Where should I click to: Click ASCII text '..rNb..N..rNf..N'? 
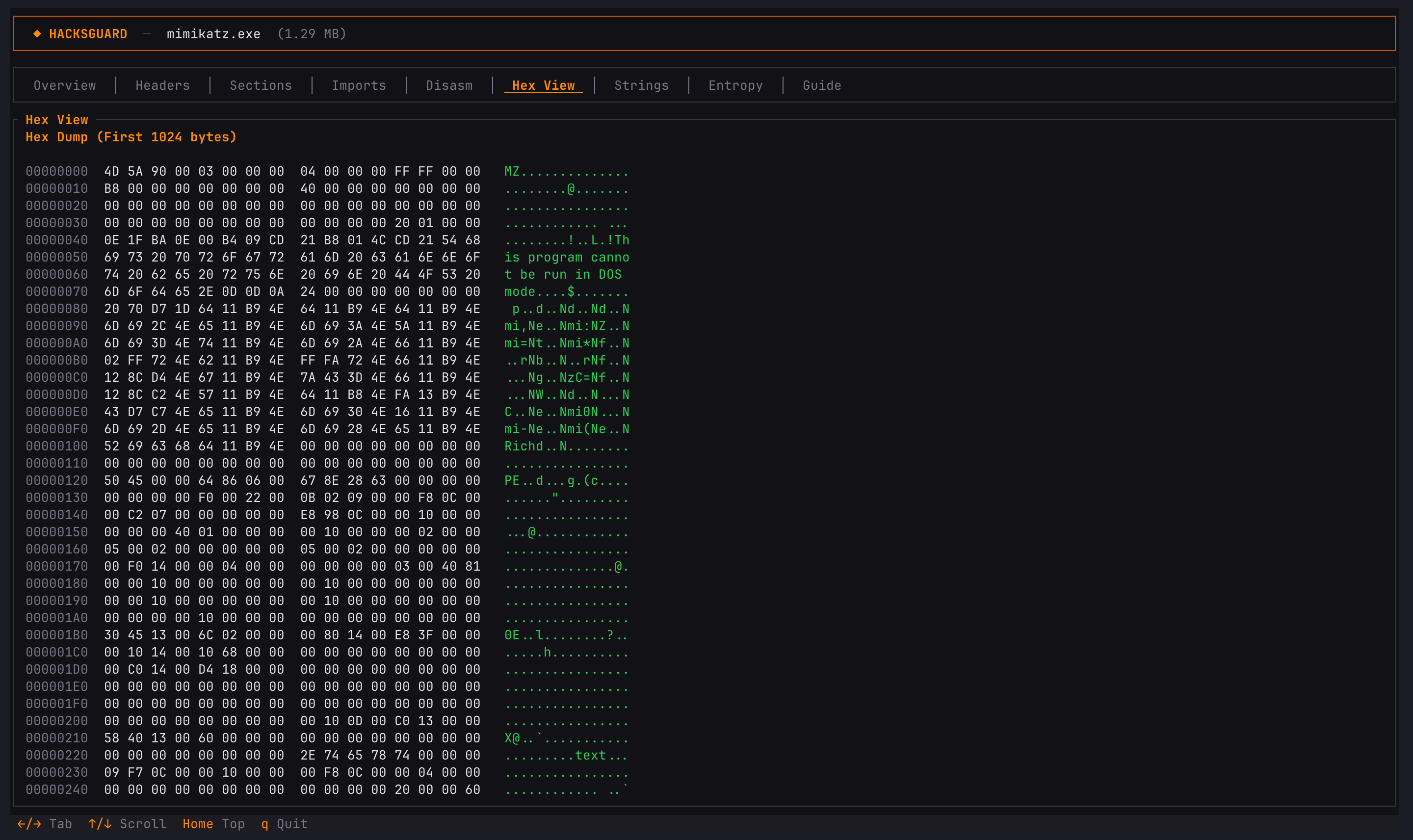point(567,361)
